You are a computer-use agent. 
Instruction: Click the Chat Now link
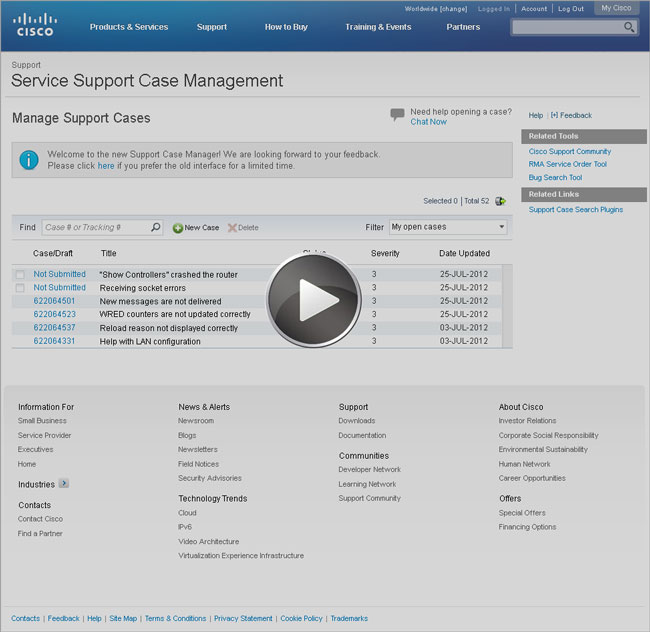tap(429, 122)
